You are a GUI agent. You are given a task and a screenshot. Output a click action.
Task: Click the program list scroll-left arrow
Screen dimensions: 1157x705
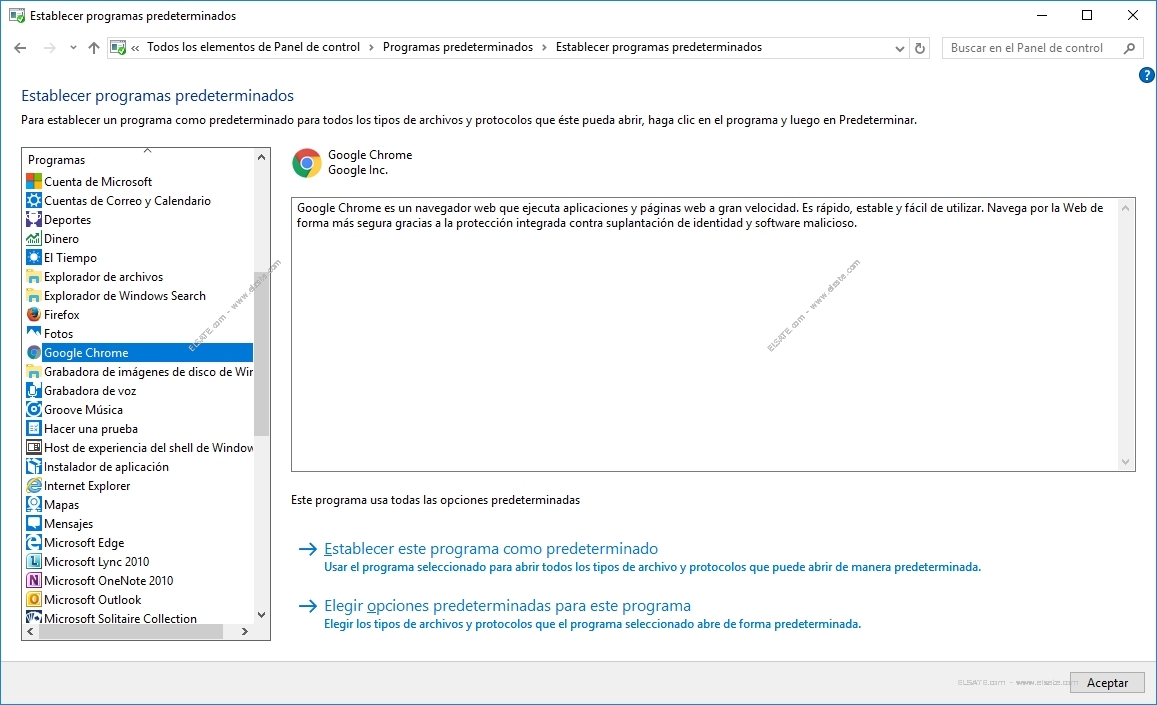tap(30, 632)
